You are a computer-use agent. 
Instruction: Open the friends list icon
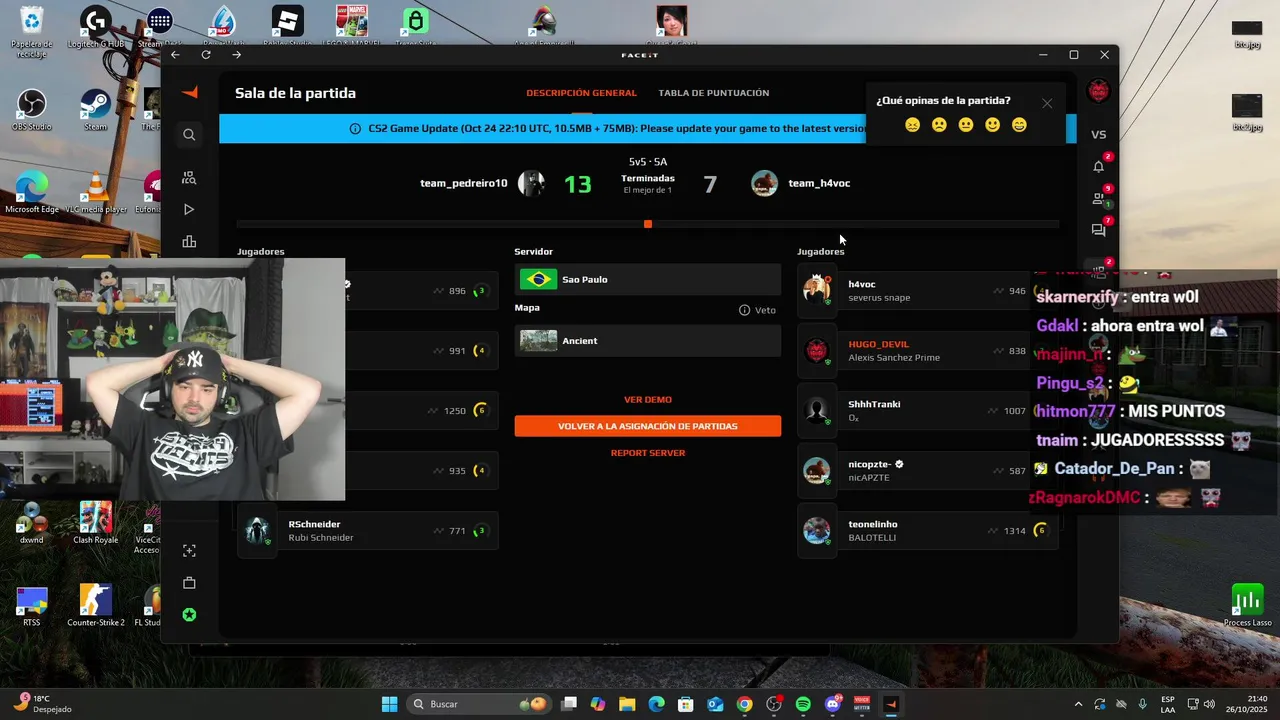pyautogui.click(x=1098, y=198)
